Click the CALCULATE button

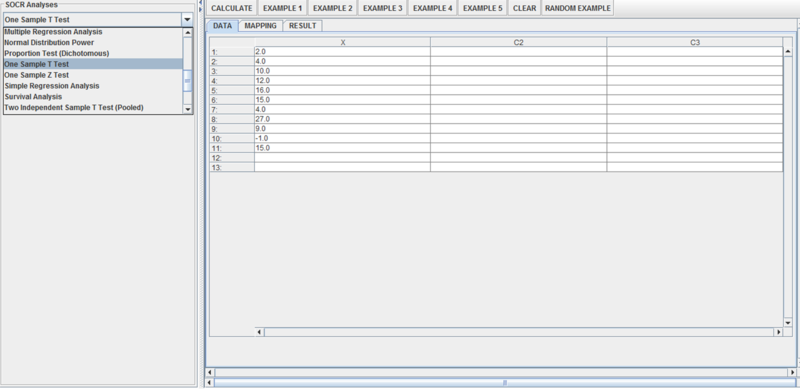tap(232, 9)
